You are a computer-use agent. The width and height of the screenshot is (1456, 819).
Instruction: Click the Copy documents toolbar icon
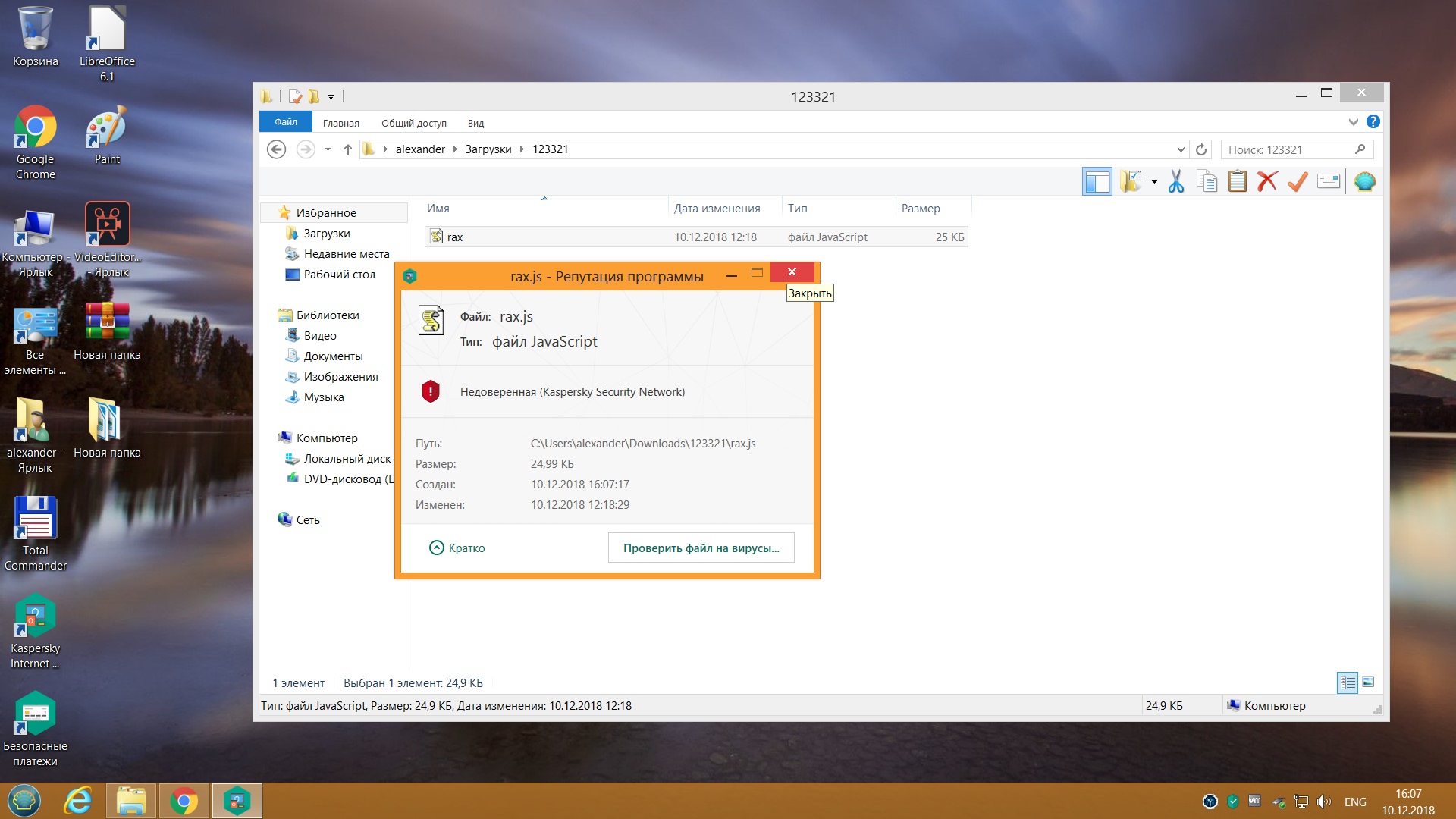click(x=1207, y=182)
